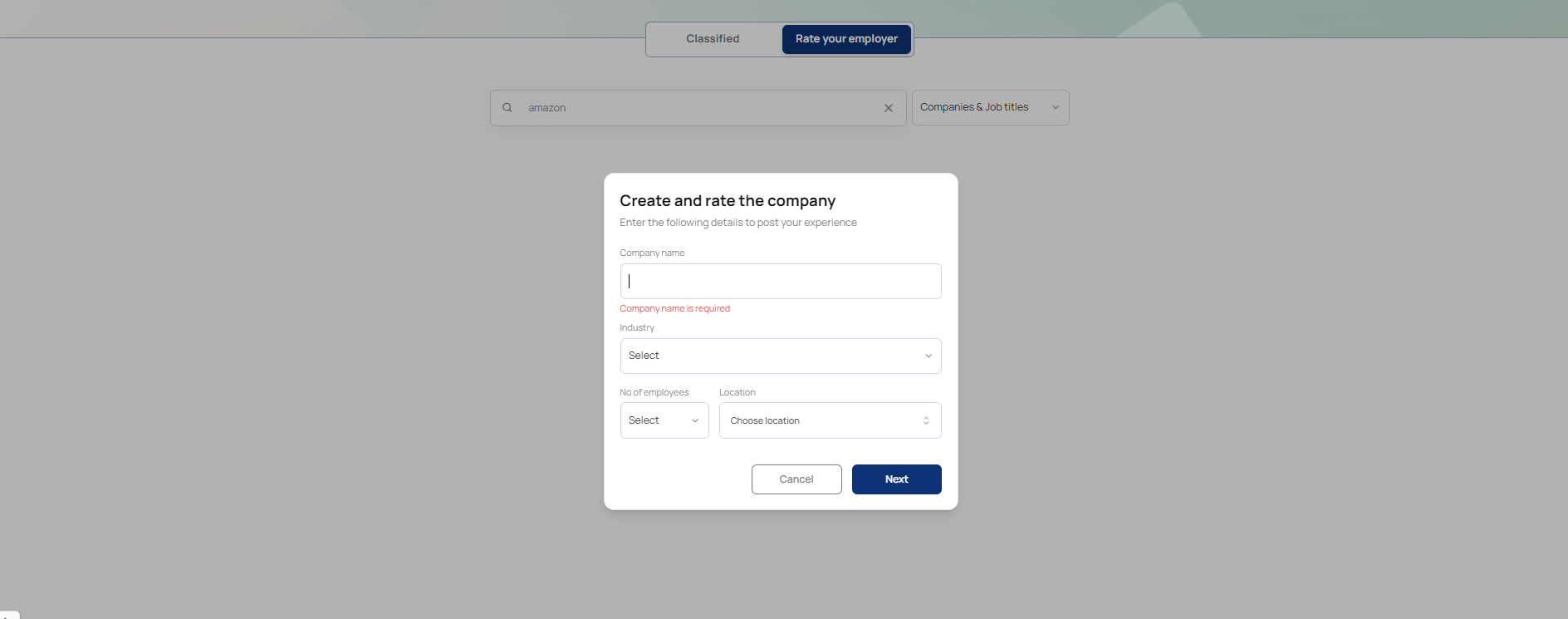Screen dimensions: 1568x619
Task: Open the No of employees Select dropdown
Action: coord(664,420)
